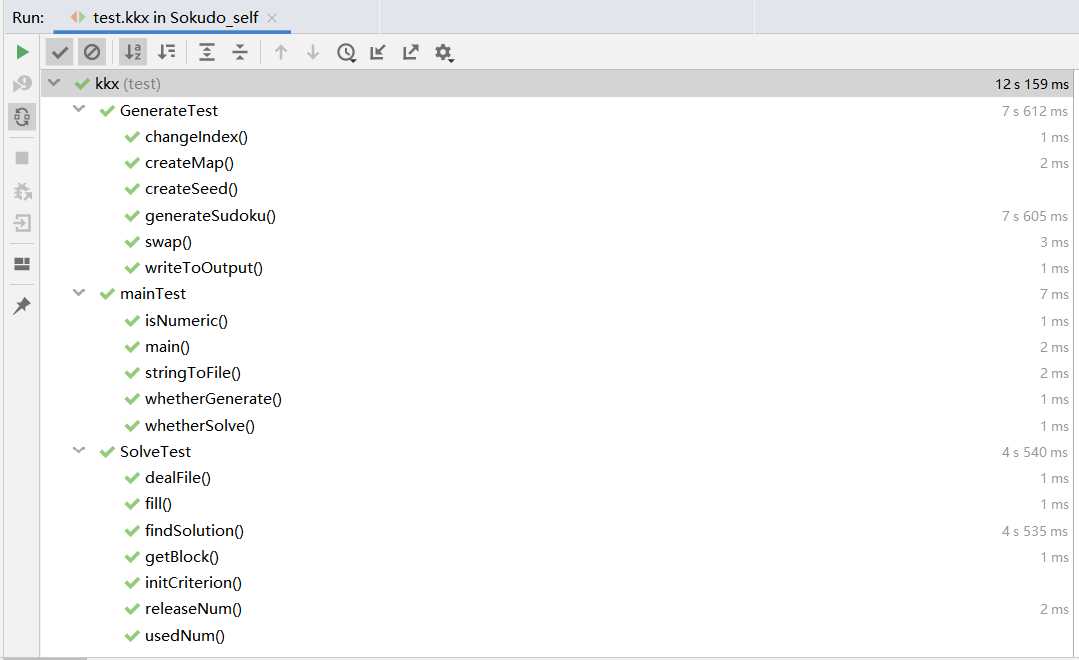This screenshot has height=660, width=1079.
Task: Click the green checkmark beside main()
Action: (132, 347)
